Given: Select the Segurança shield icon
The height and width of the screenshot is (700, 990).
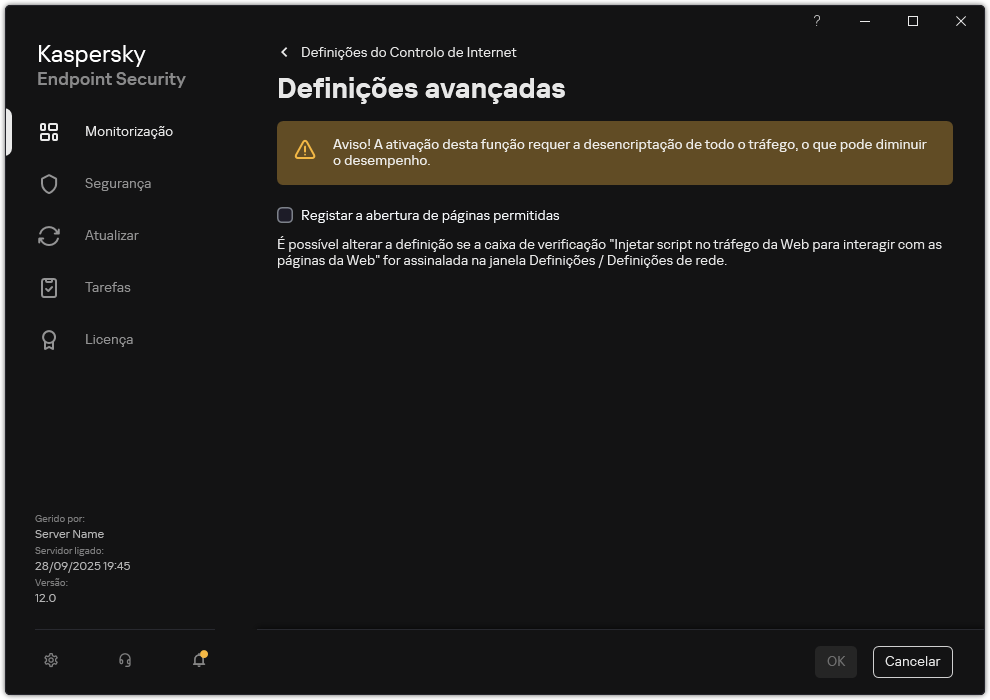Looking at the screenshot, I should point(49,183).
